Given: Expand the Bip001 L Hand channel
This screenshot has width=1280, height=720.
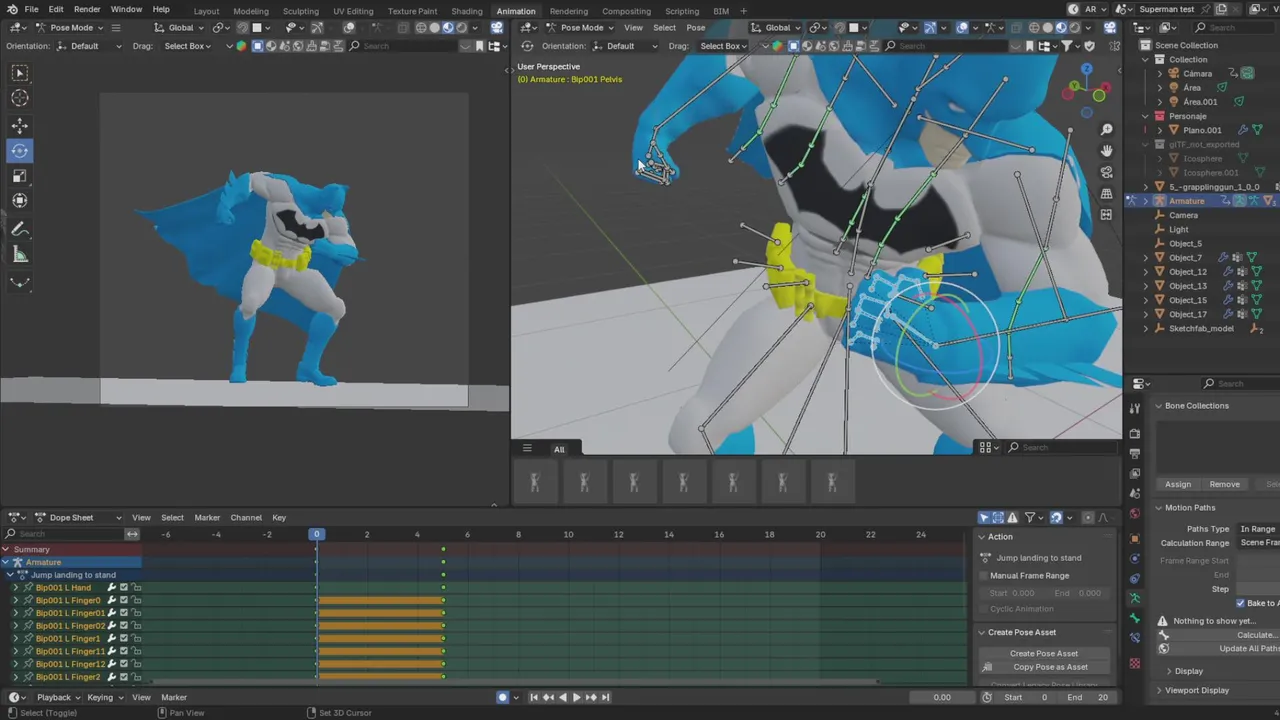Looking at the screenshot, I should coord(15,587).
